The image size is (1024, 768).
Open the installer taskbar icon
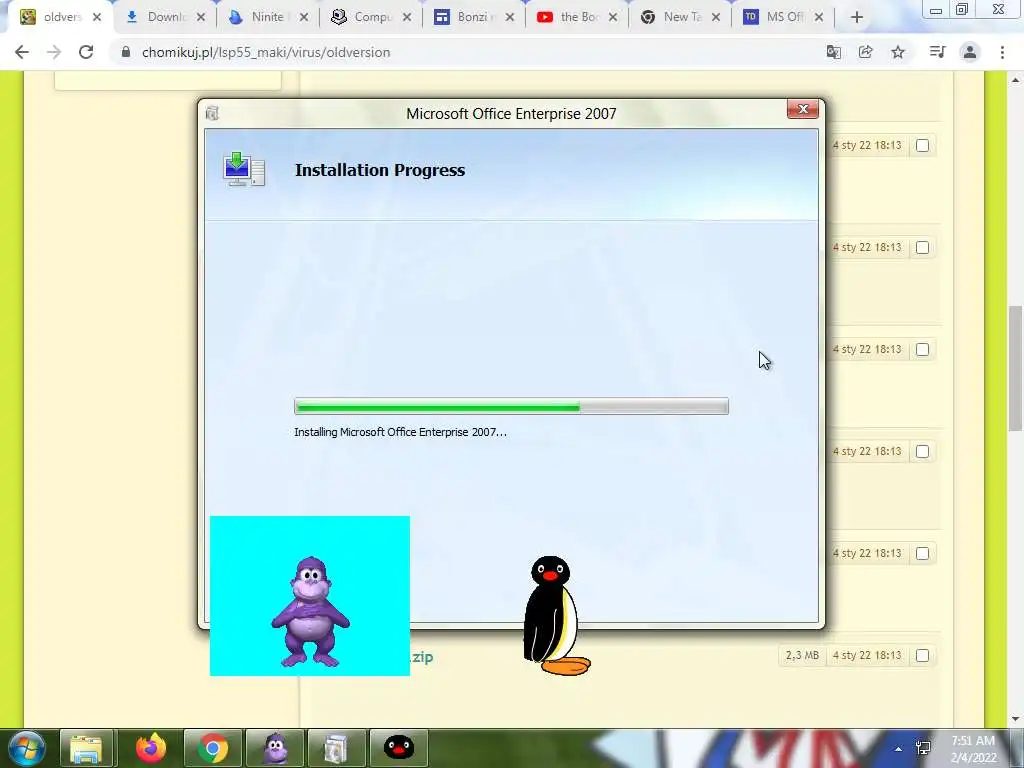tap(336, 748)
